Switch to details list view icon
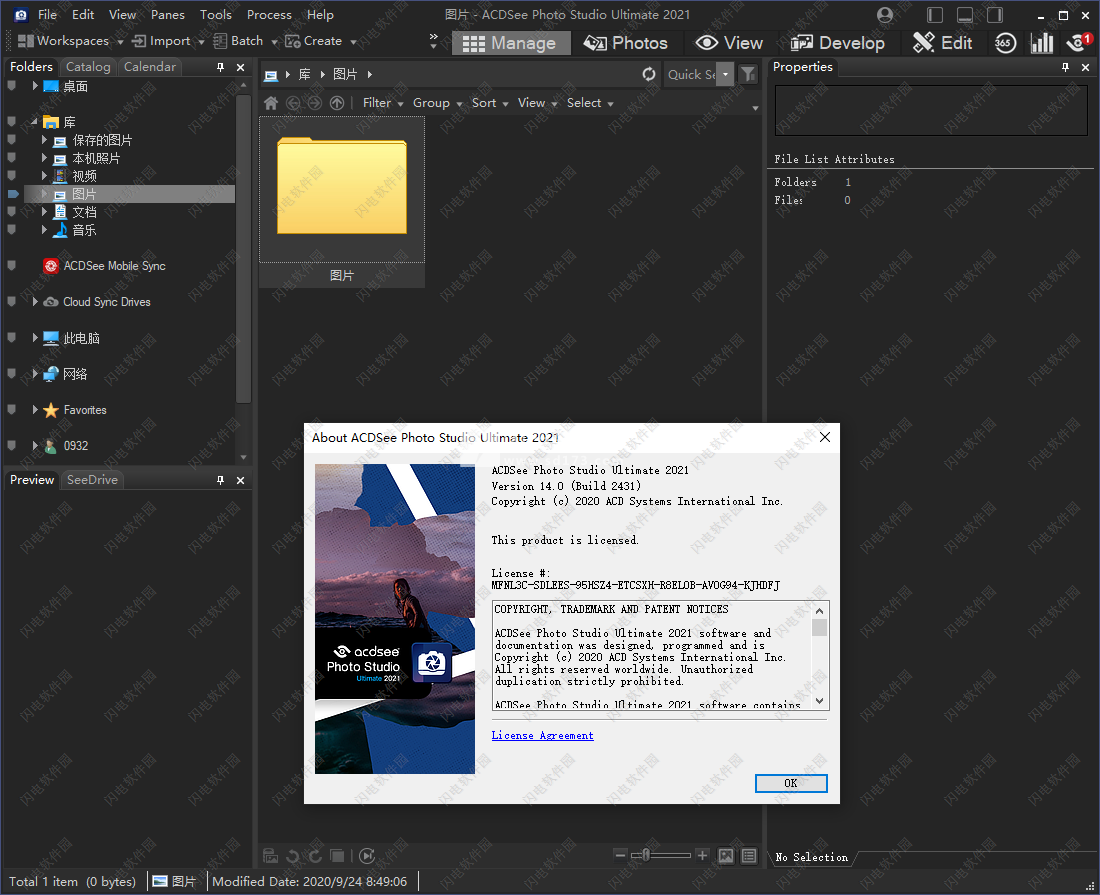 pyautogui.click(x=749, y=856)
